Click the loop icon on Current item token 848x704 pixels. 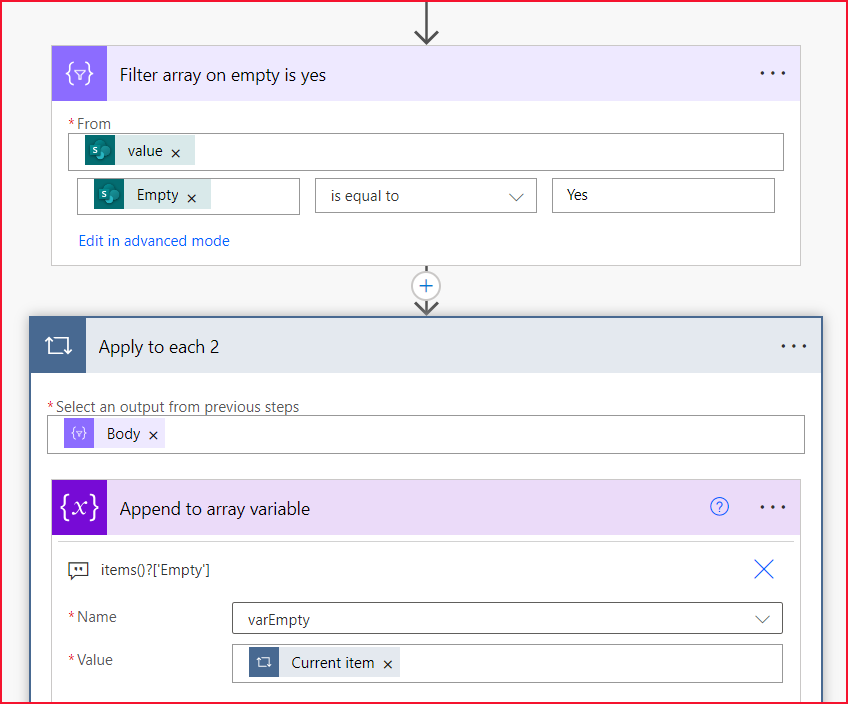[264, 662]
